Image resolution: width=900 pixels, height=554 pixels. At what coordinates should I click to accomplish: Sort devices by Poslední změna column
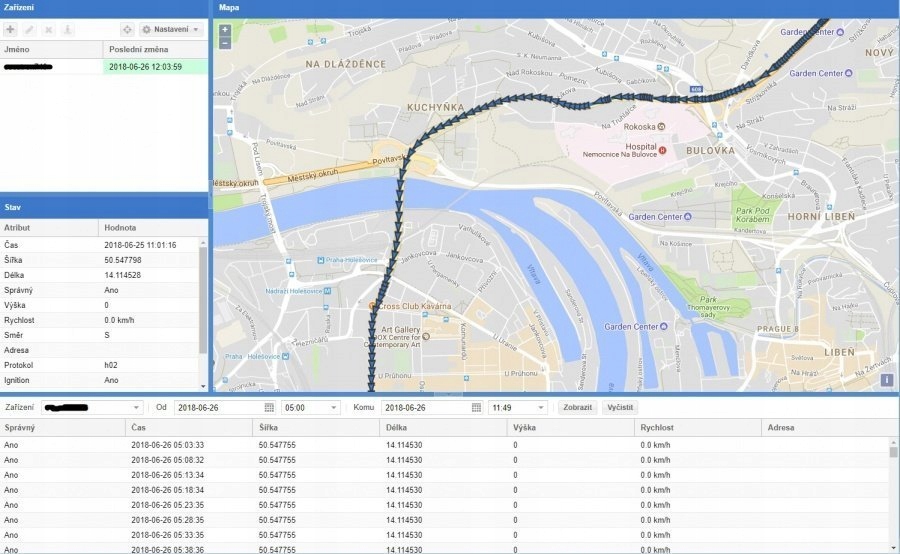coord(156,49)
